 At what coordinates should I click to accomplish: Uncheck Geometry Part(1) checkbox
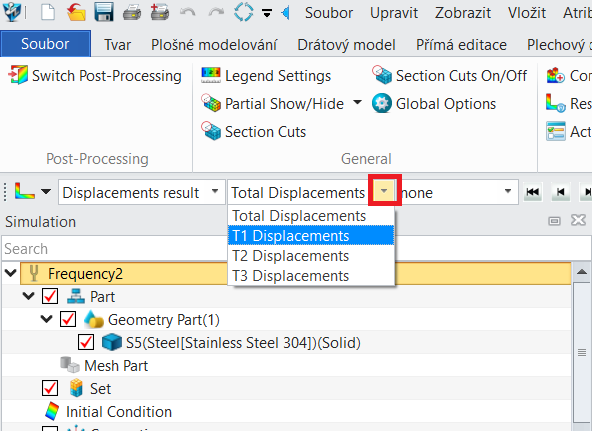pyautogui.click(x=68, y=319)
